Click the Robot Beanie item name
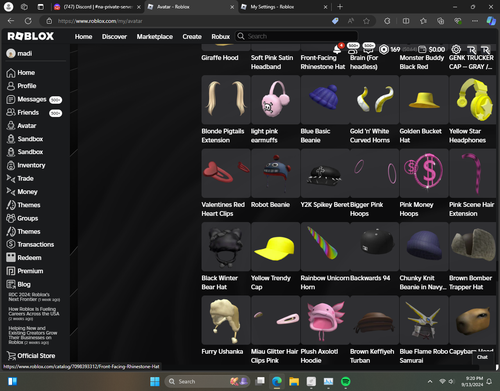The image size is (500, 391). point(270,205)
